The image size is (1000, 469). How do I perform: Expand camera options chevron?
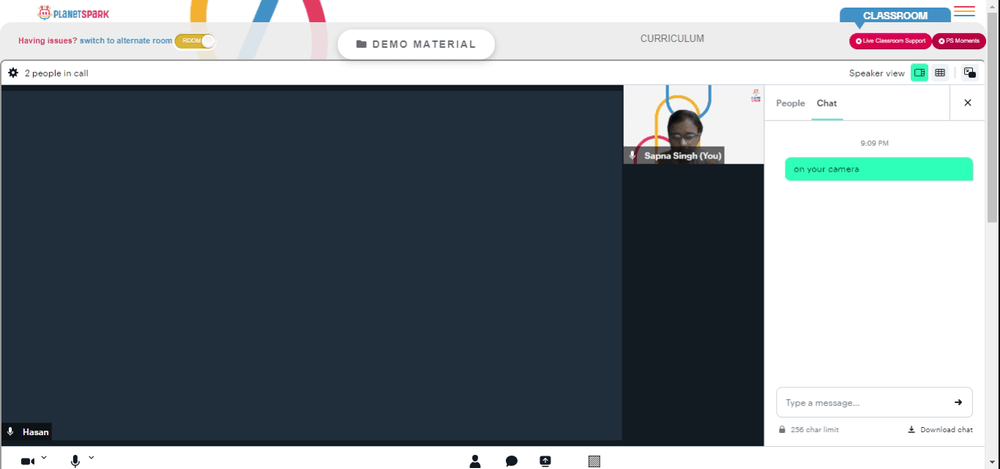[x=44, y=457]
